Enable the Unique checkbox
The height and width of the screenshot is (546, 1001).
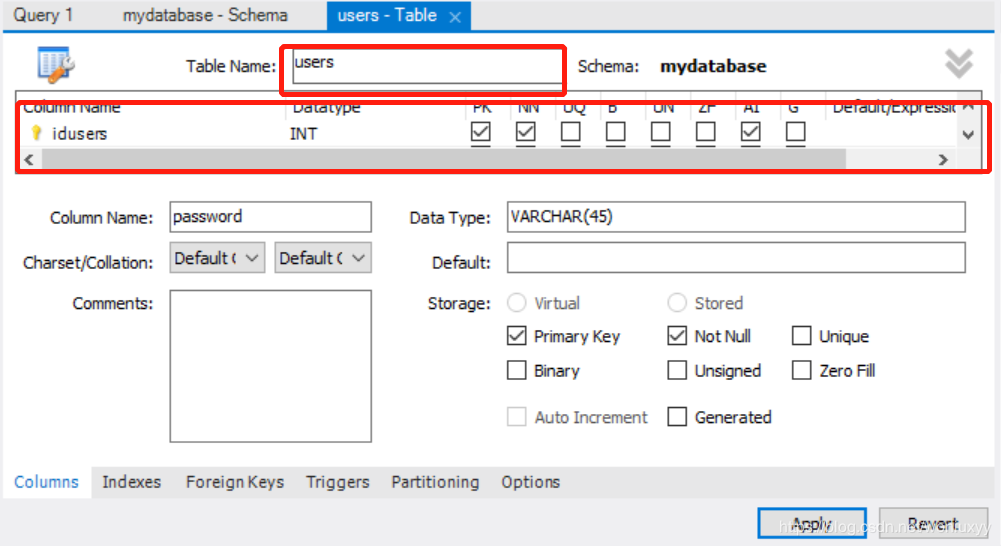[801, 336]
